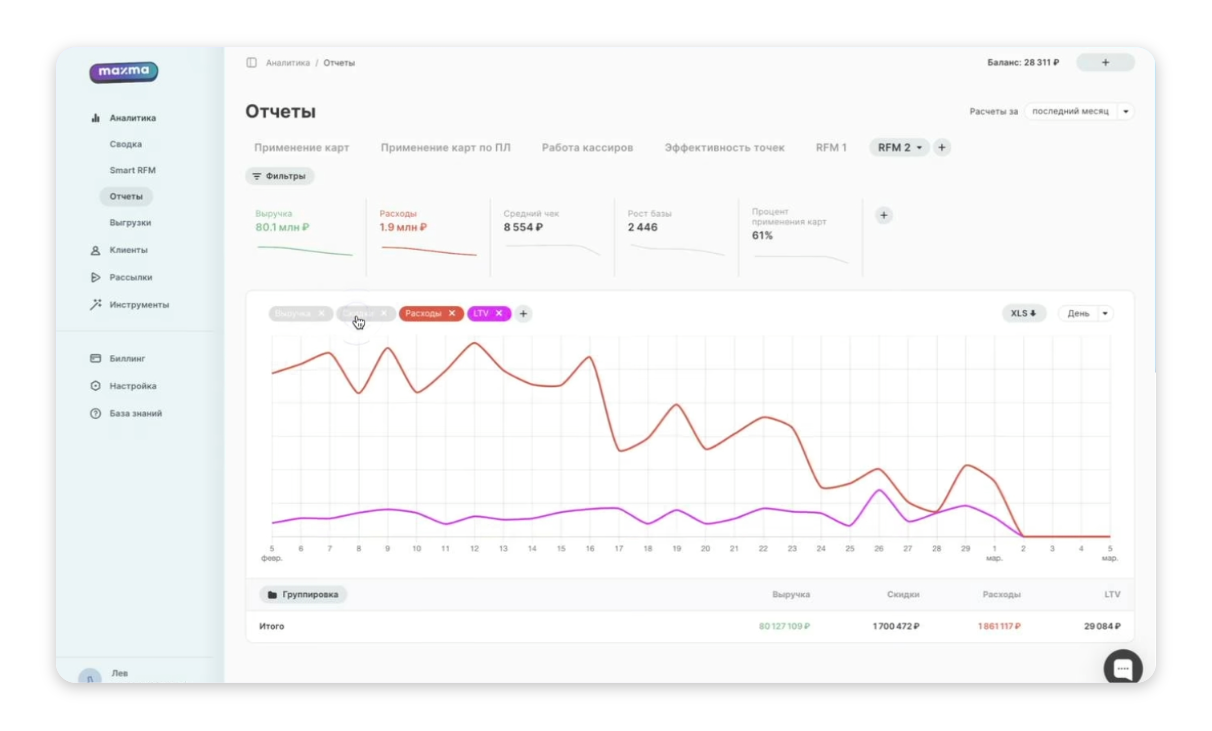This screenshot has width=1212, height=731.
Task: Open the Аналитика section icon in sidebar
Action: click(x=96, y=118)
